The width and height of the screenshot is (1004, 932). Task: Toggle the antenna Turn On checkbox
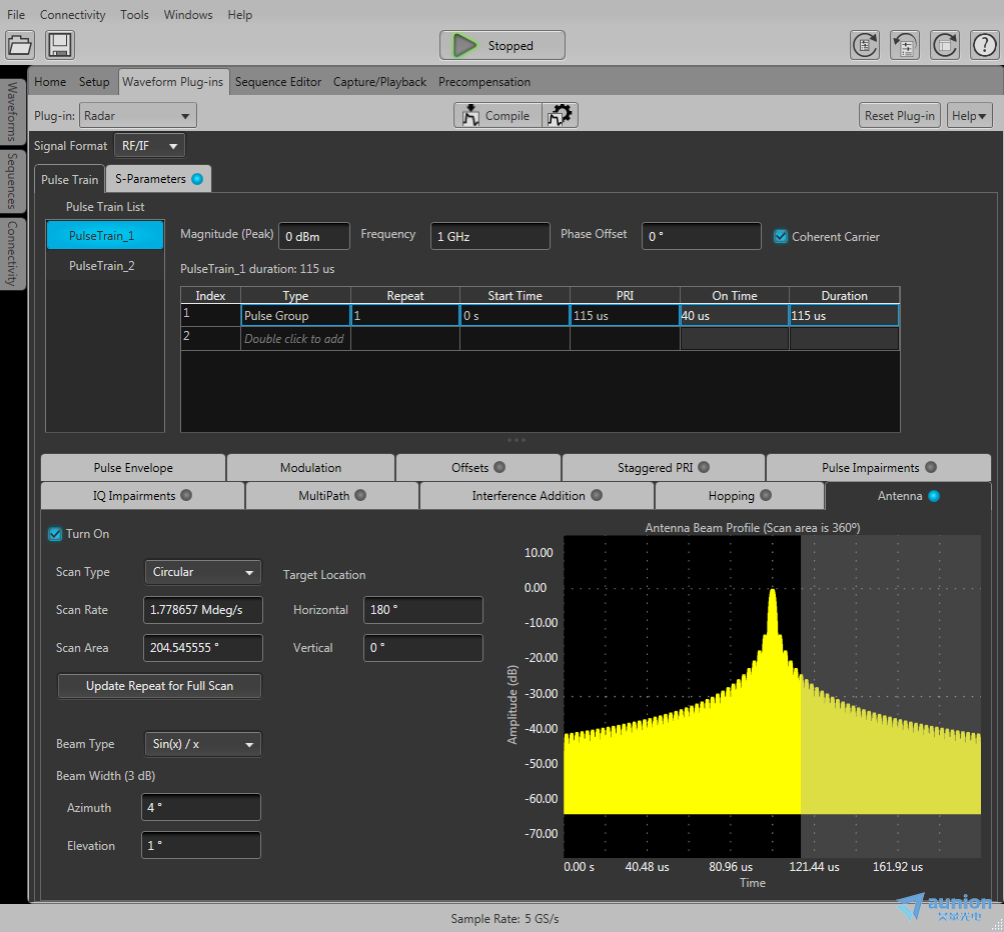55,534
